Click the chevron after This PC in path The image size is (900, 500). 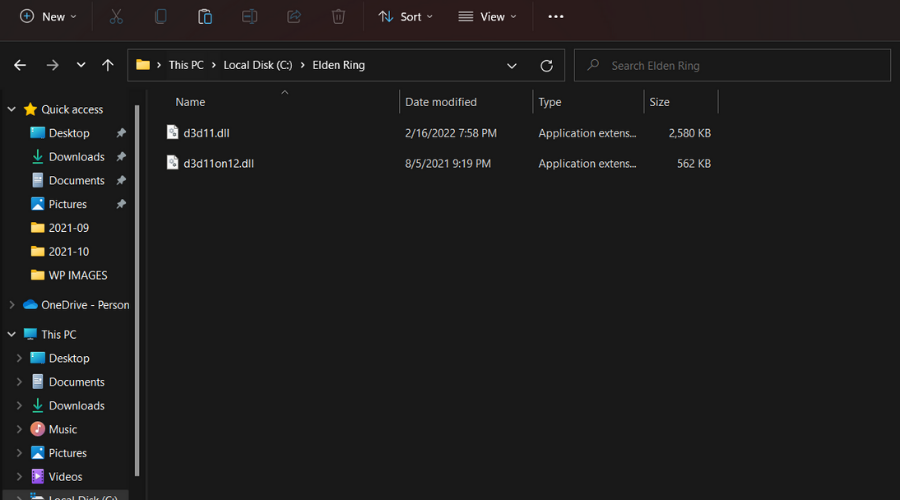[x=214, y=65]
